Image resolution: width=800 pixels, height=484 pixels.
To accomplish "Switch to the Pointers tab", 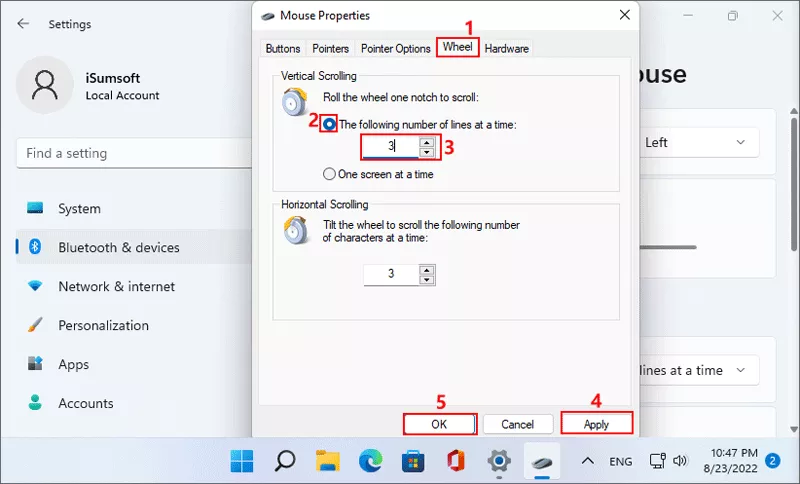I will [330, 48].
